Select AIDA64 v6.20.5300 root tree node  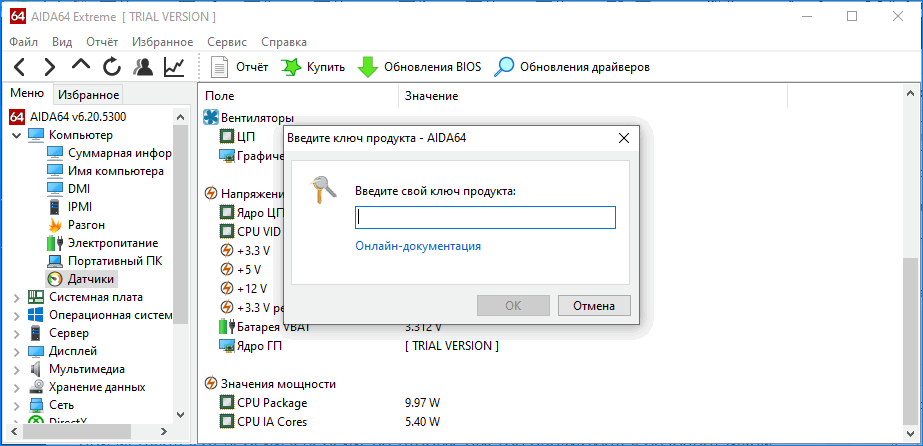67,117
